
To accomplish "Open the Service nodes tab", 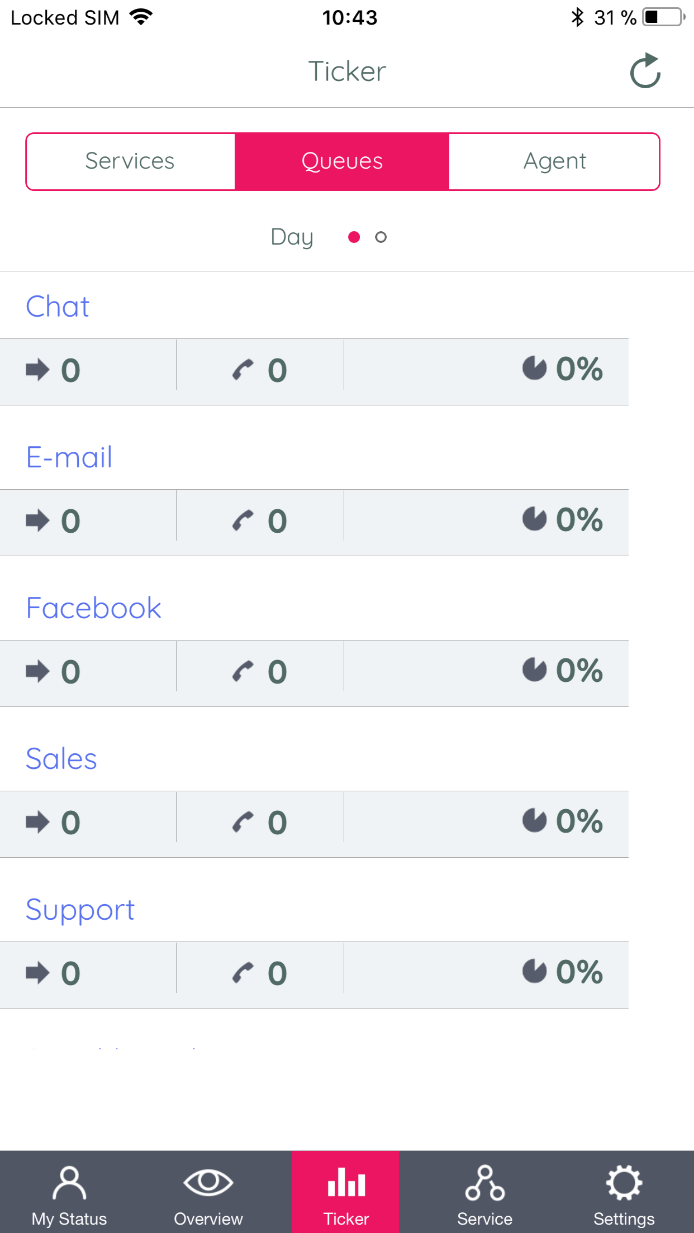I will pos(485,1194).
